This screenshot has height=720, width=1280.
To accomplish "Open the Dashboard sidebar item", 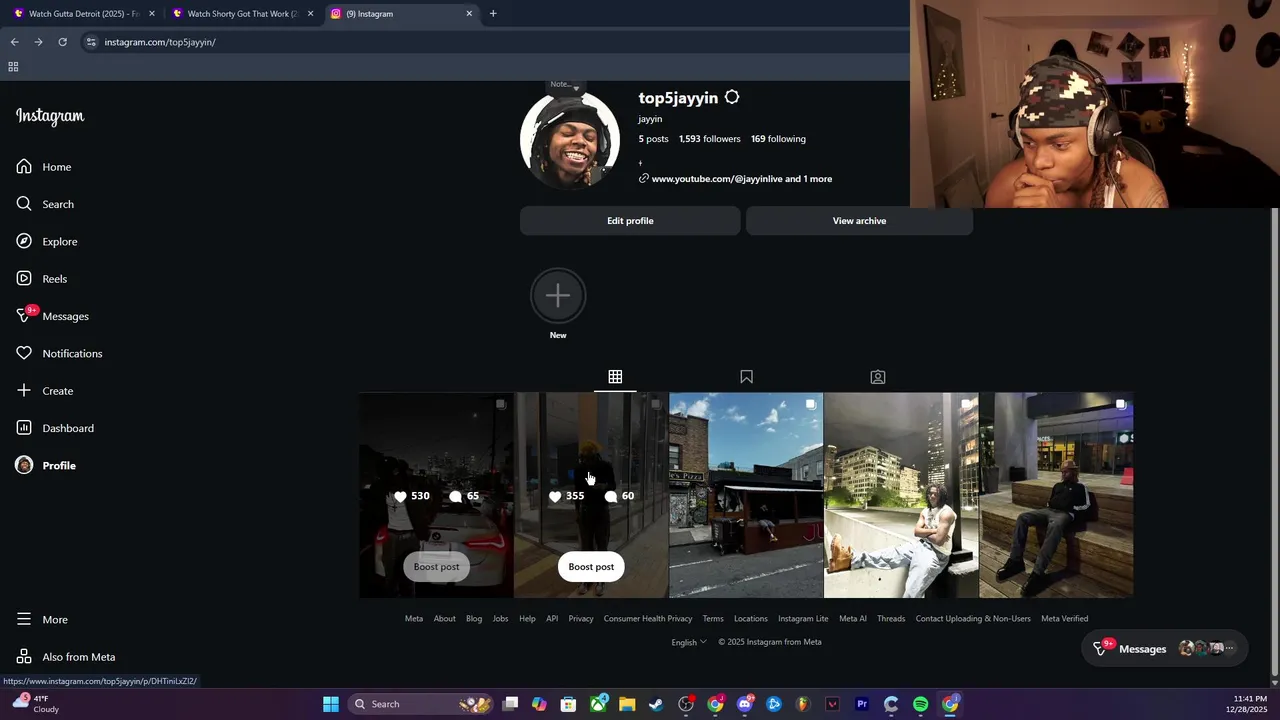I will coord(55,428).
